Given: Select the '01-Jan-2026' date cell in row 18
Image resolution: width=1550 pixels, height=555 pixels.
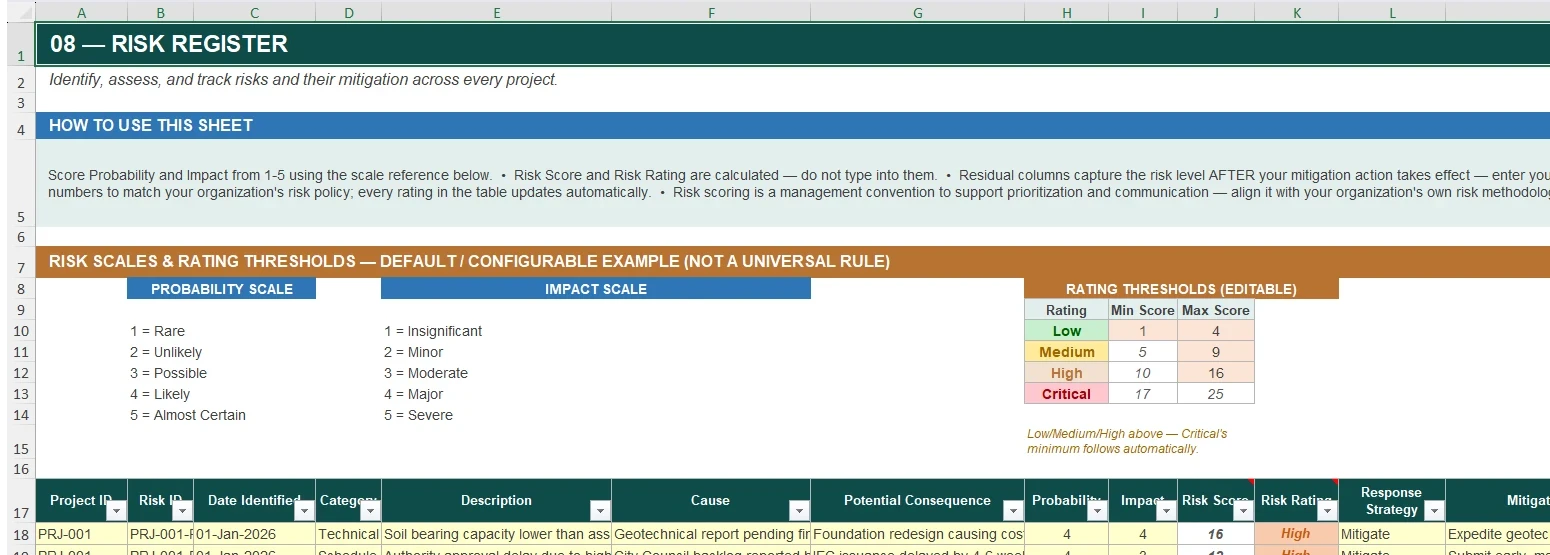Looking at the screenshot, I should coord(255,534).
